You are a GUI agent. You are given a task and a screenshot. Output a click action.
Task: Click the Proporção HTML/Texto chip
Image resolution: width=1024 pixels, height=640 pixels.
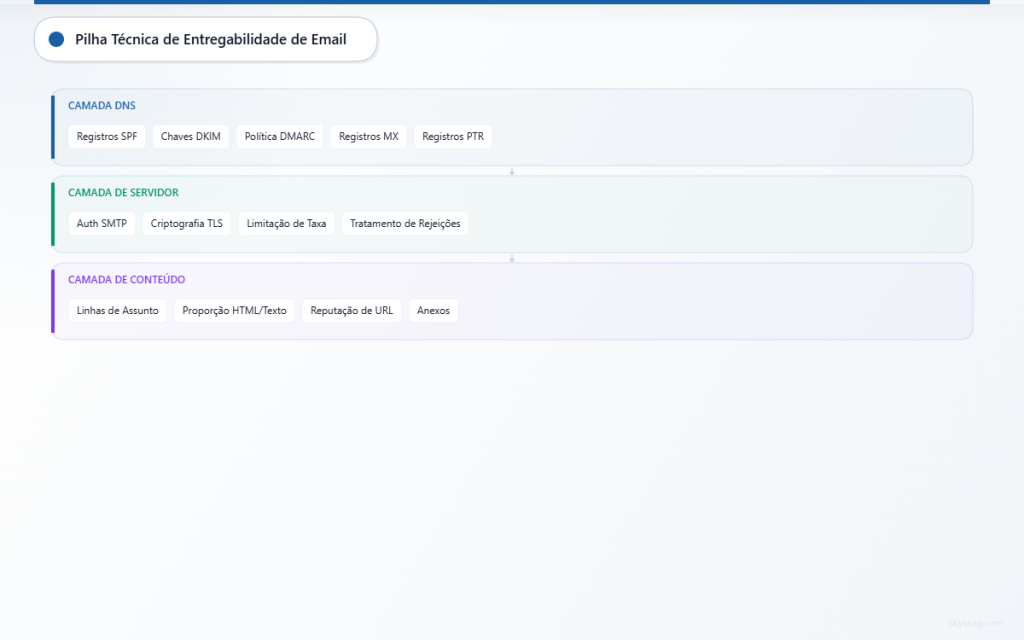click(234, 311)
